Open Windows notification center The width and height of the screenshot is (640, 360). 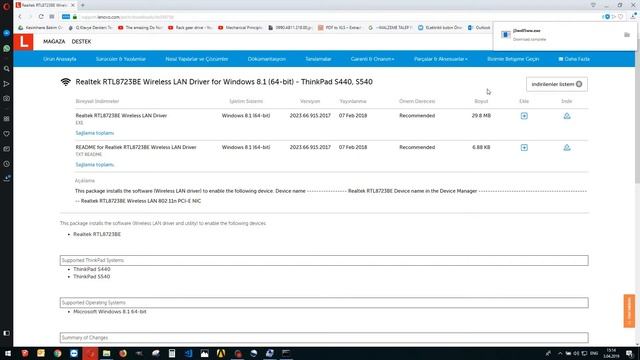pos(629,353)
